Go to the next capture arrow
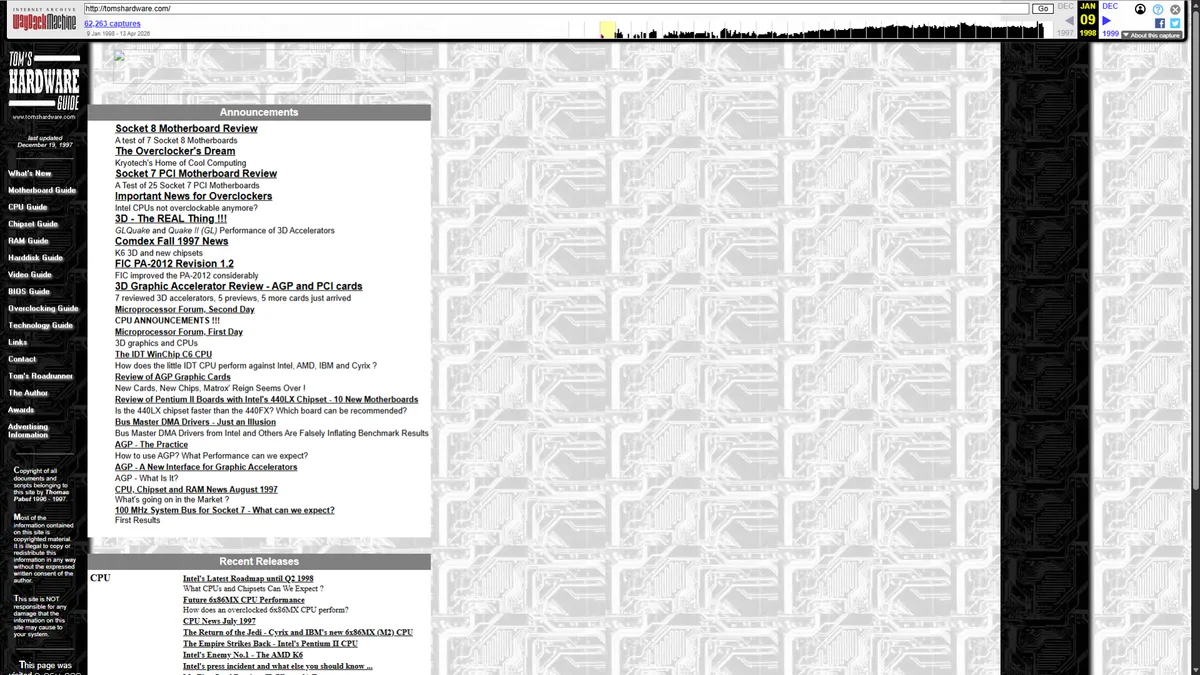This screenshot has height=675, width=1200. pos(1107,20)
